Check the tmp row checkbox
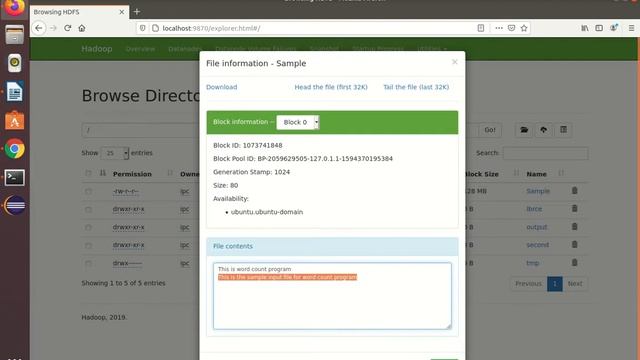The width and height of the screenshot is (640, 360). pos(88,263)
